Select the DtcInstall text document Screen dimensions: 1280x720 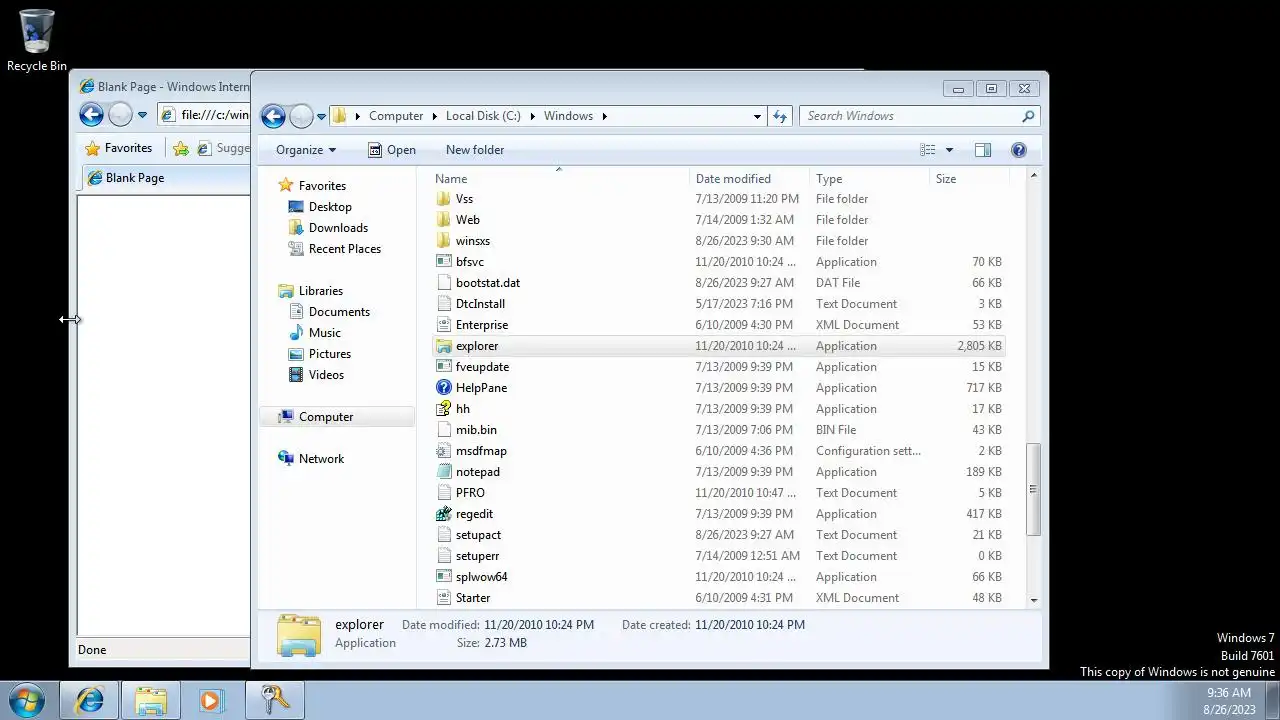pyautogui.click(x=719, y=304)
